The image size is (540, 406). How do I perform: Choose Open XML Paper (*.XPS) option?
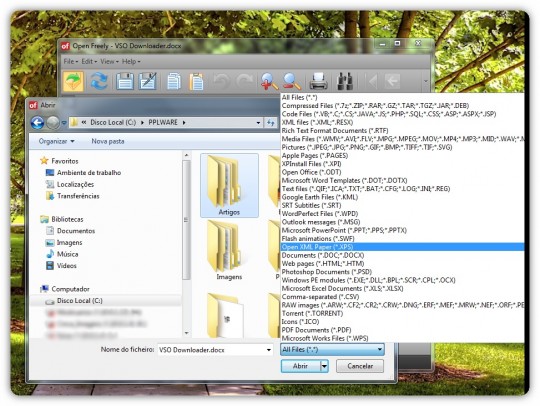click(x=402, y=247)
